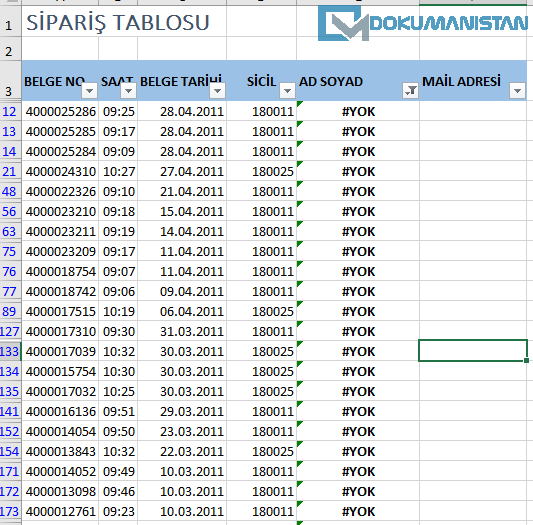
Task: Select cell with belge no 4000013843
Action: pyautogui.click(x=61, y=451)
